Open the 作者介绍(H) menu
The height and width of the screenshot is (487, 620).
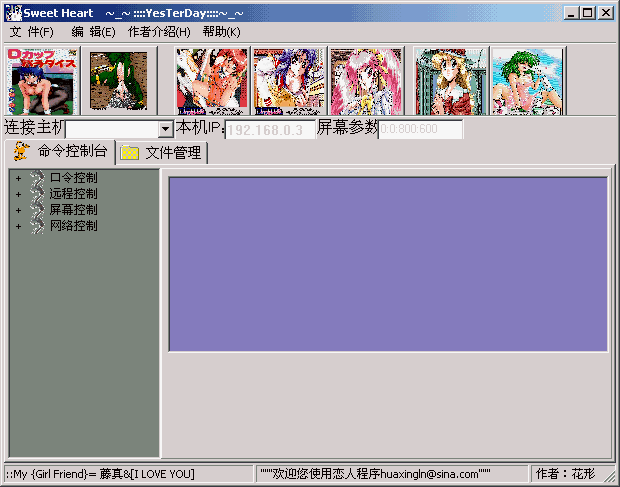[158, 32]
